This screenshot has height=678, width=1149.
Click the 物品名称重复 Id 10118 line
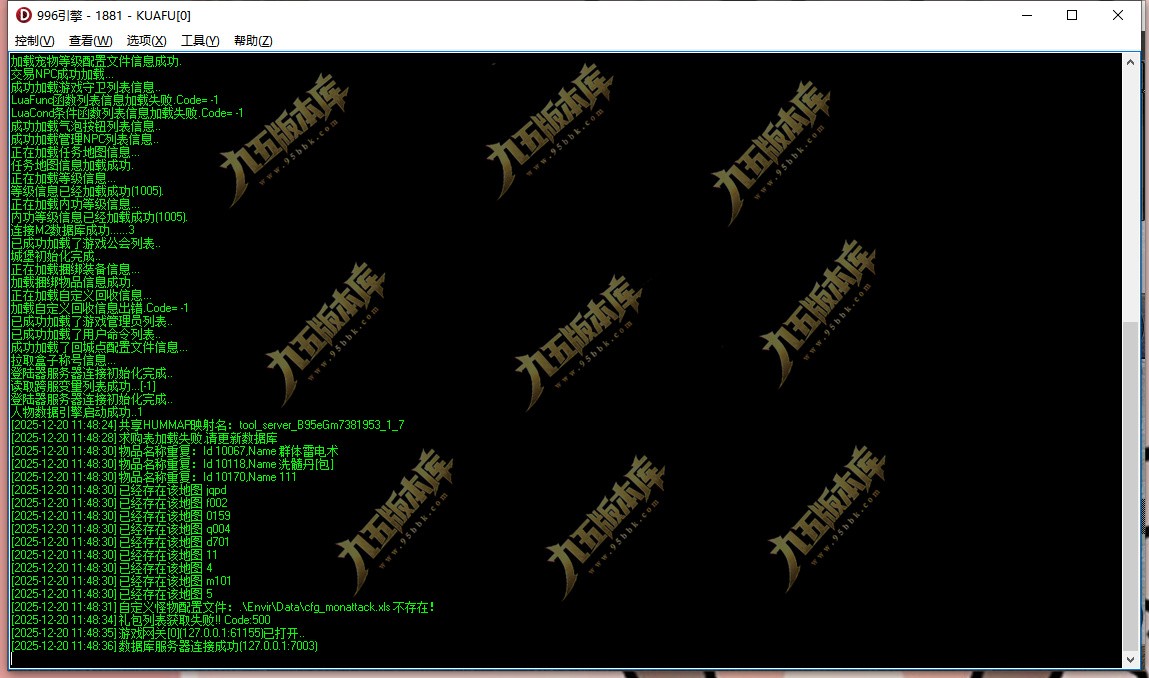click(172, 465)
